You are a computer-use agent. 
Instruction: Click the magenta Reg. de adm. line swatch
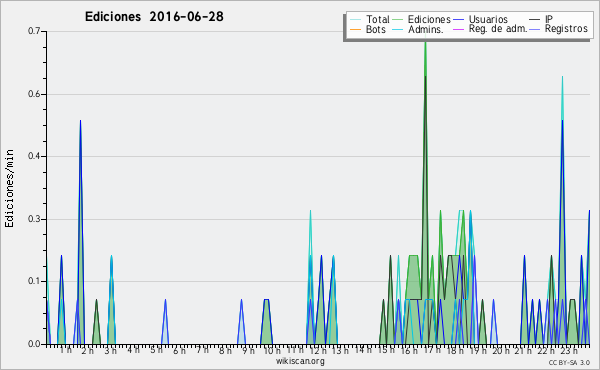tap(458, 29)
